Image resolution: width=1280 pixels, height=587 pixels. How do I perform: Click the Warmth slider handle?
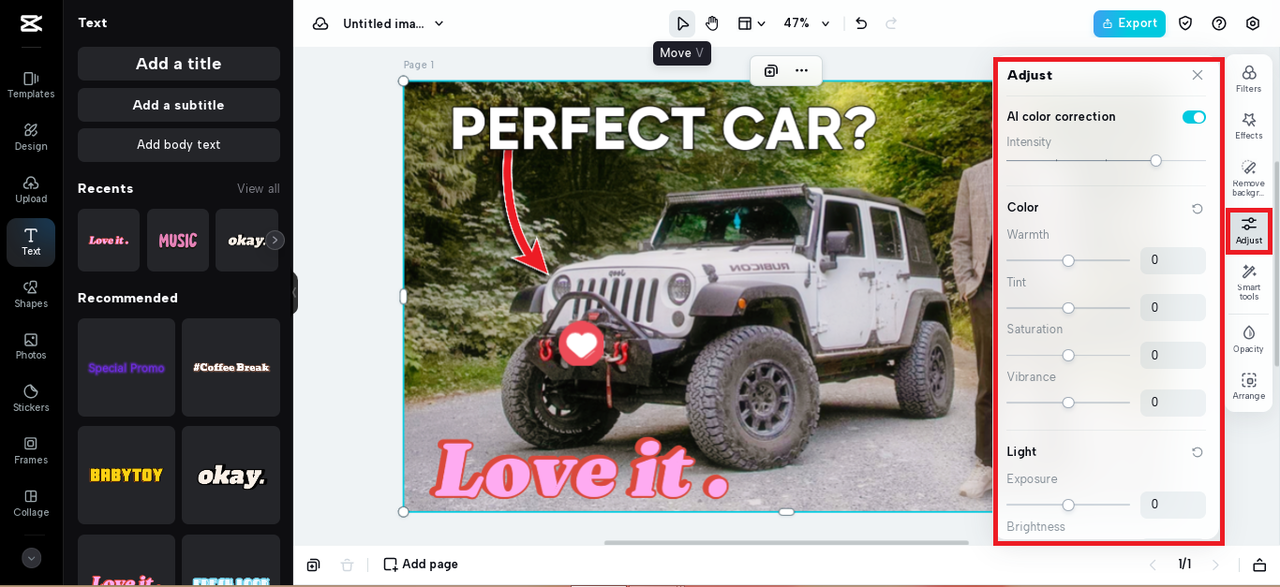point(1068,260)
